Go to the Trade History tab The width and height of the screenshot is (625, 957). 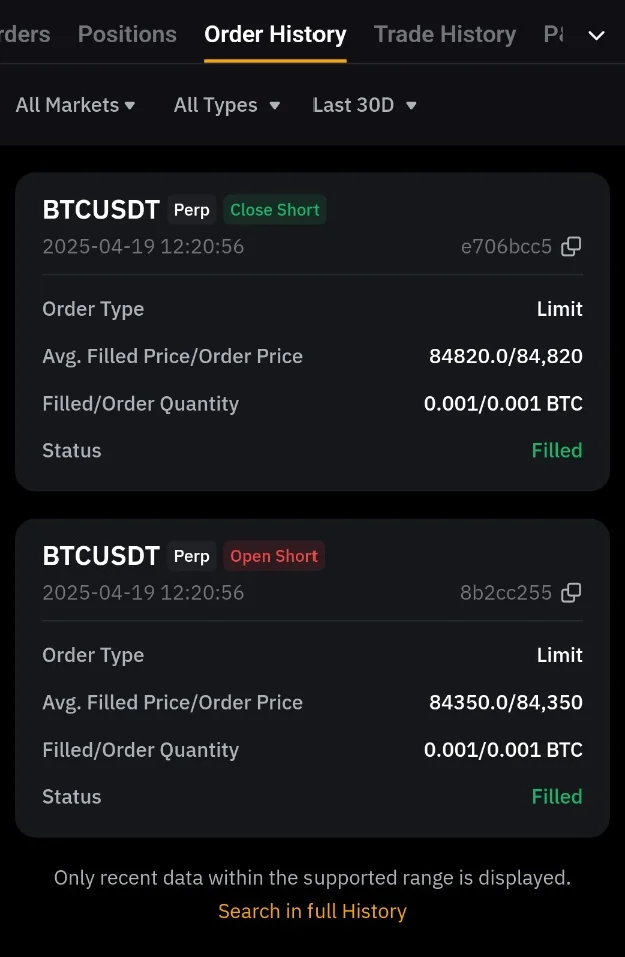click(x=445, y=35)
